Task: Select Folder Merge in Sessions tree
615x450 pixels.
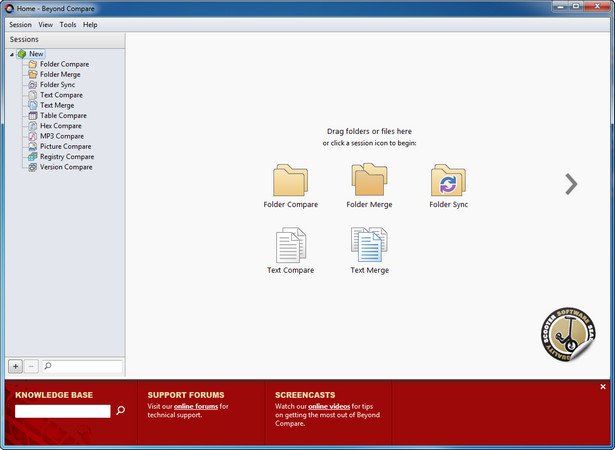Action: click(60, 74)
